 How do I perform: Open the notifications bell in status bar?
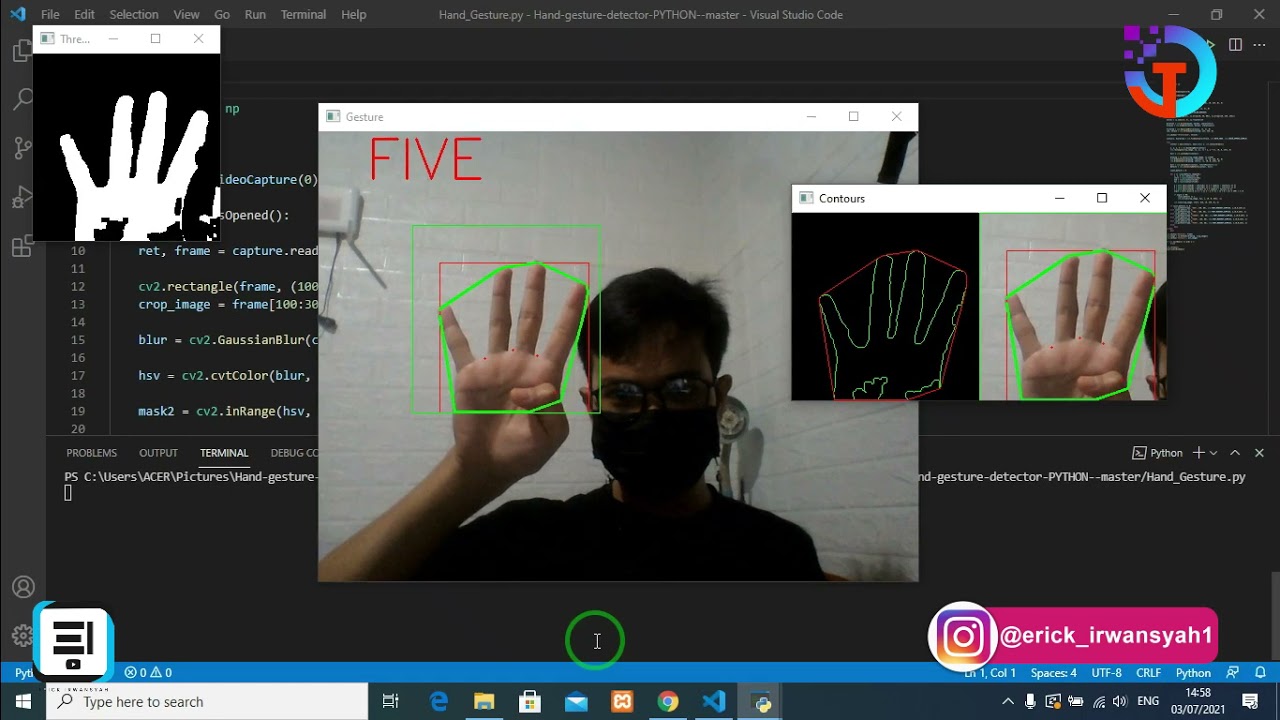(1260, 673)
